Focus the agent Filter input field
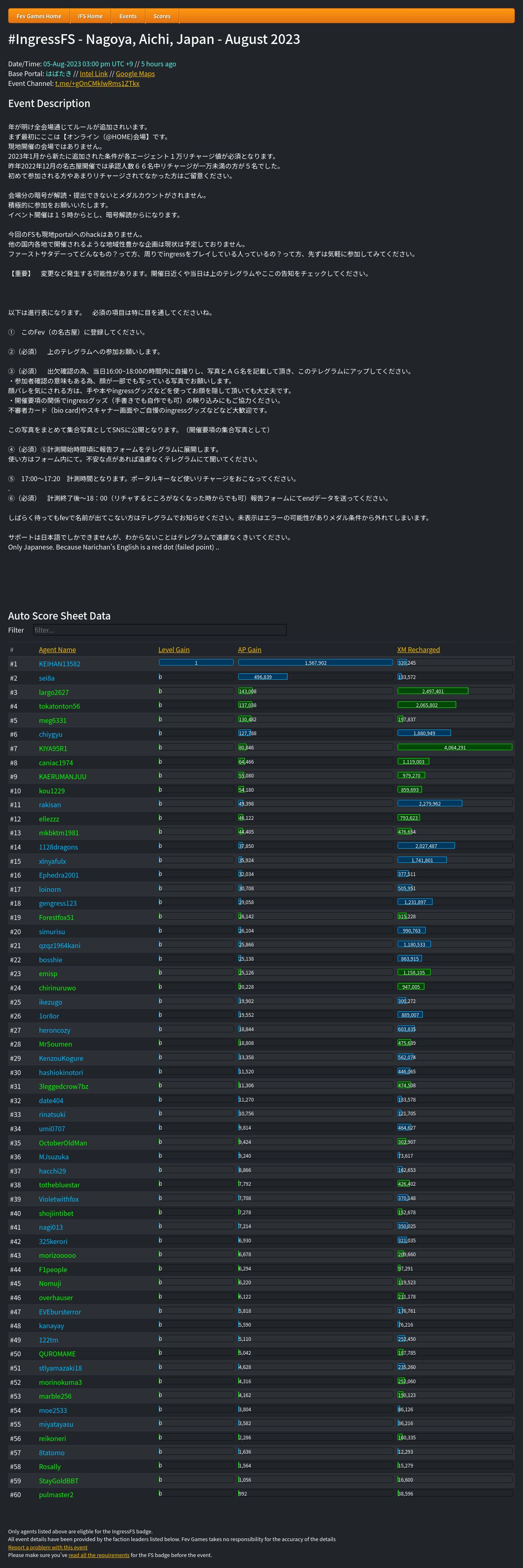Screen dimensions: 523x1568 160,630
